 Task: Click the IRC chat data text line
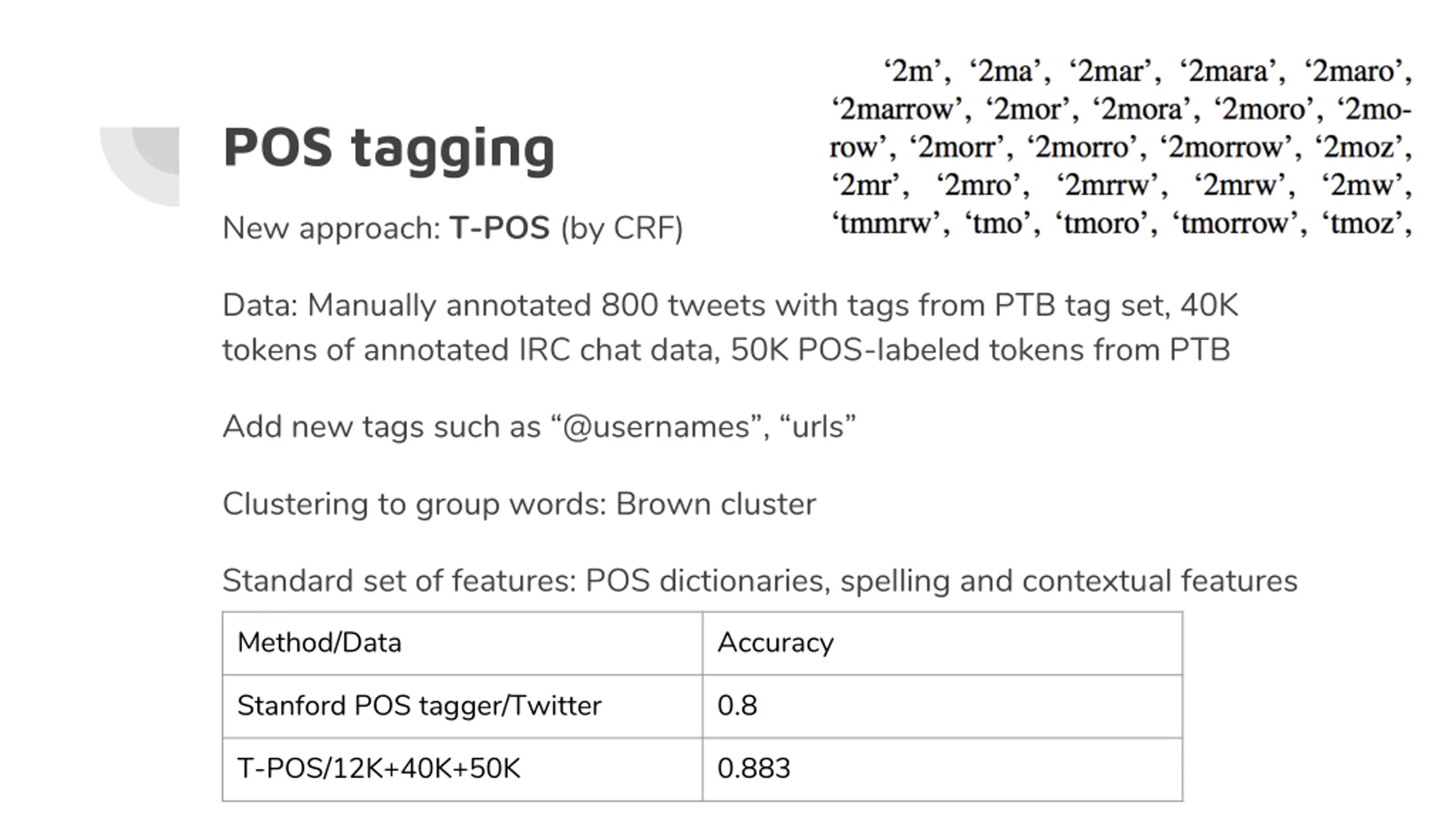[726, 350]
